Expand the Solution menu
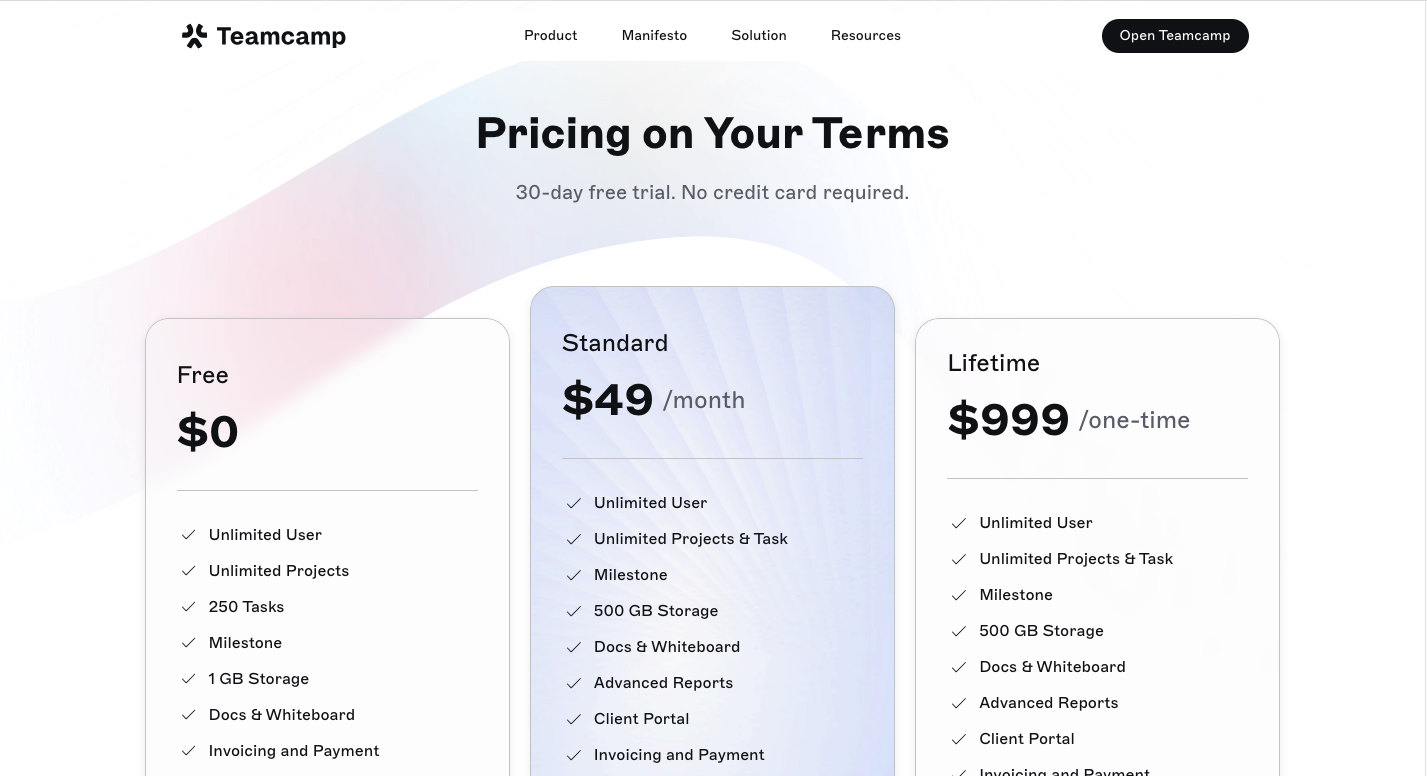This screenshot has height=776, width=1427. (x=759, y=35)
